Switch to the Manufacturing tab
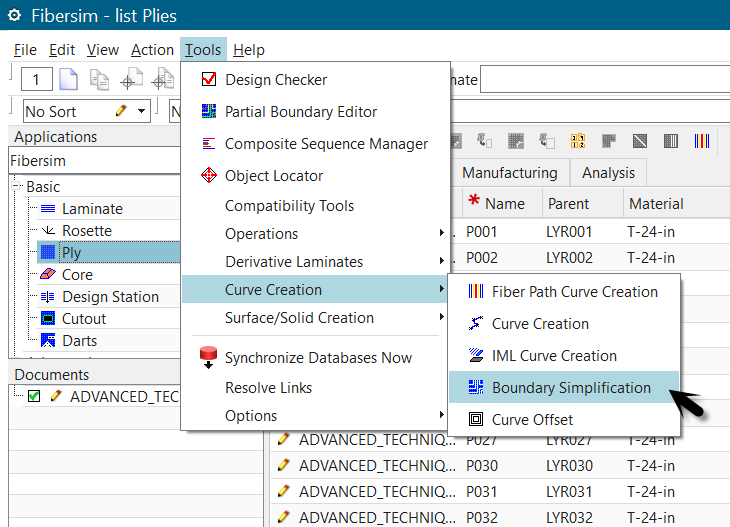The image size is (730, 527). 509,173
